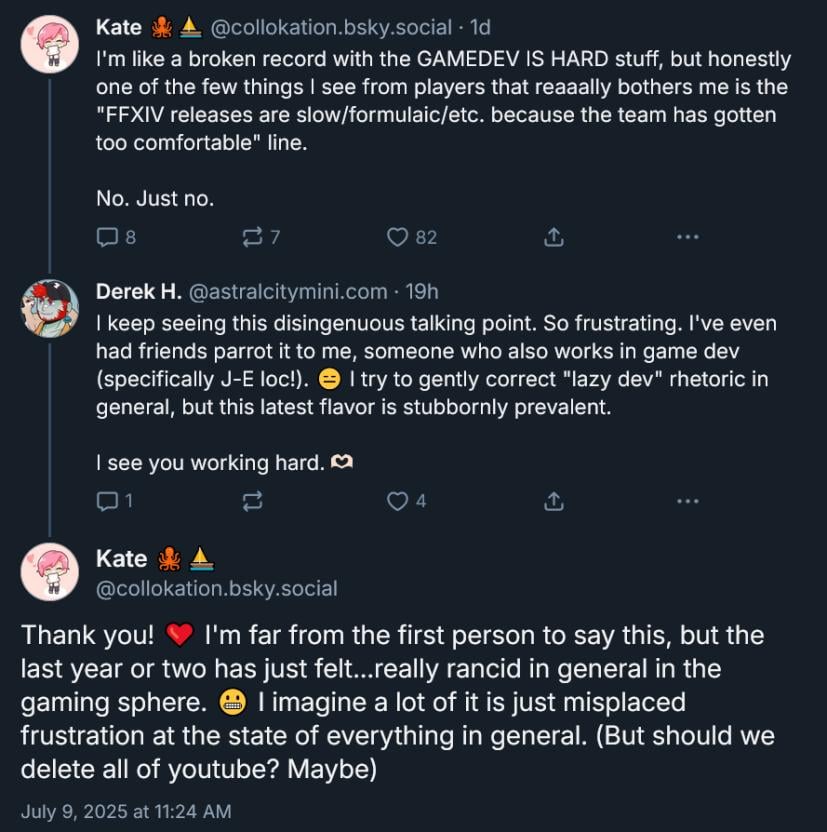Open the 1d timestamp on Kate's post

480,28
